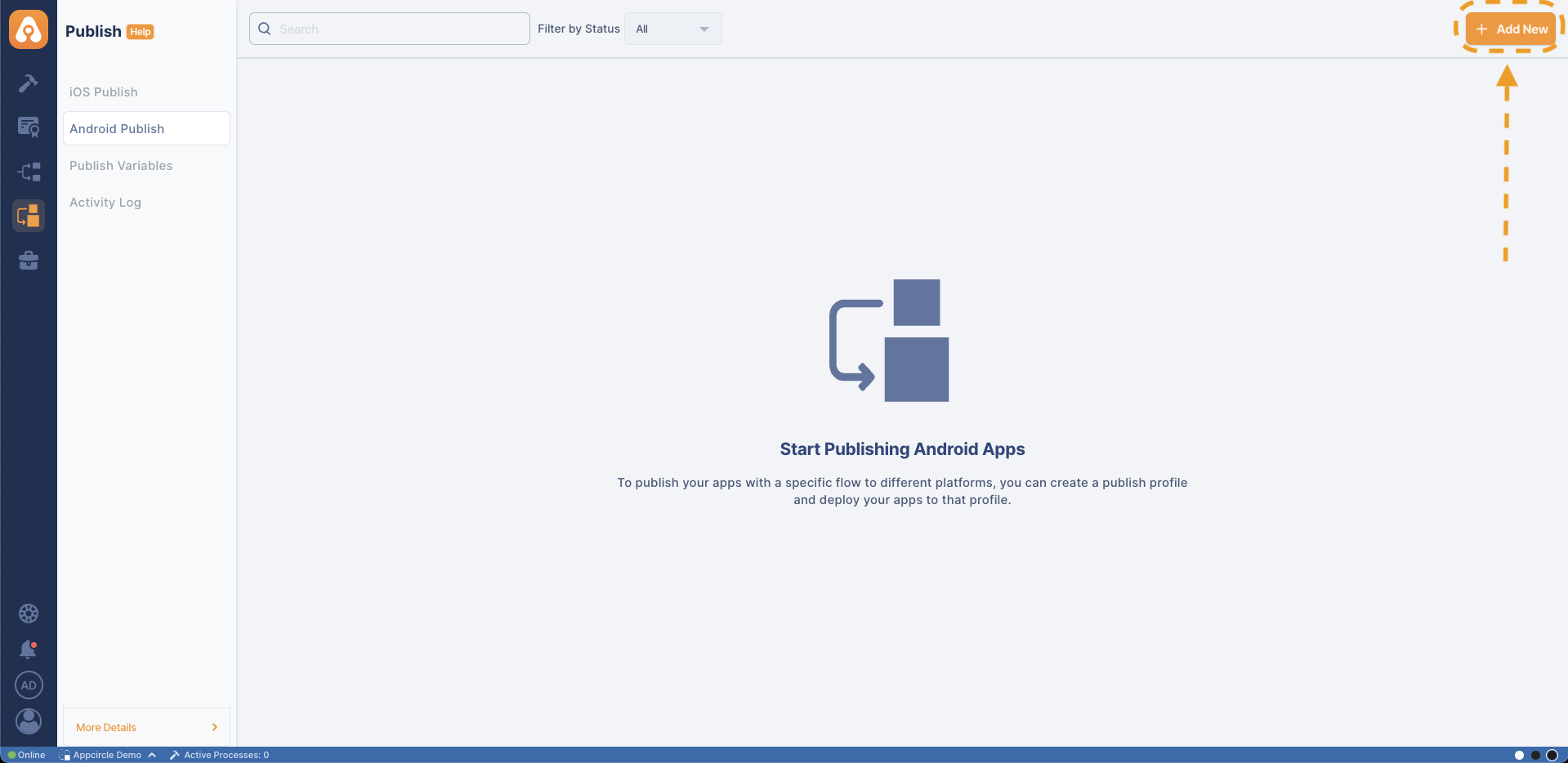
Task: Open the Signing Identities certificate icon
Action: click(29, 127)
